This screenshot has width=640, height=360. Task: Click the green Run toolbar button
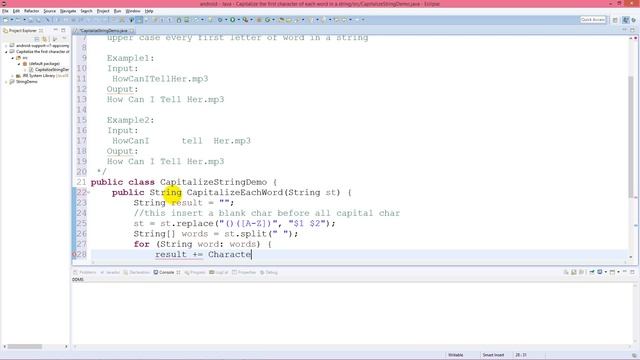click(x=233, y=20)
